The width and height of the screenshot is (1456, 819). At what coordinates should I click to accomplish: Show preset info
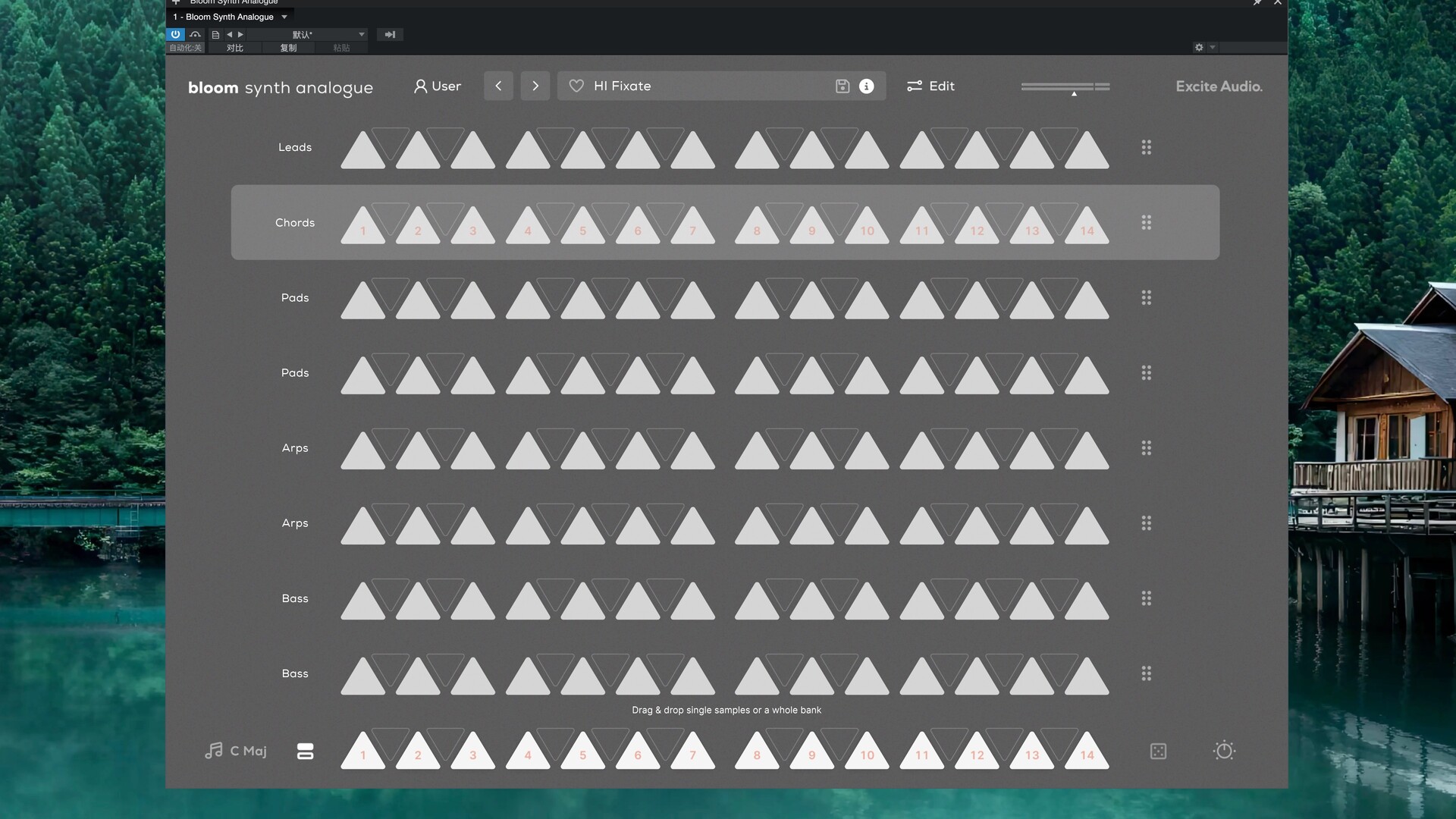[866, 86]
